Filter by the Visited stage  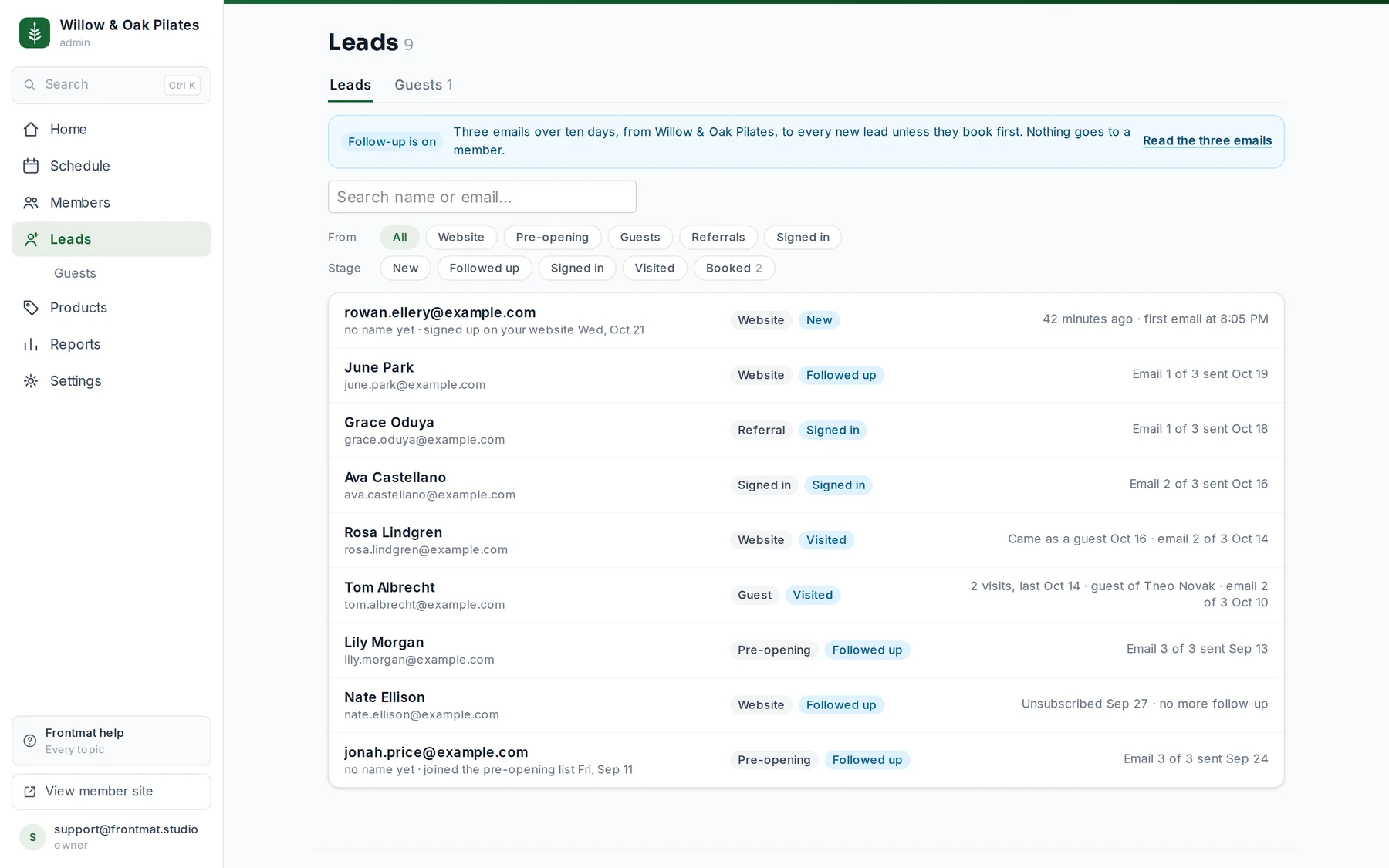pyautogui.click(x=654, y=268)
